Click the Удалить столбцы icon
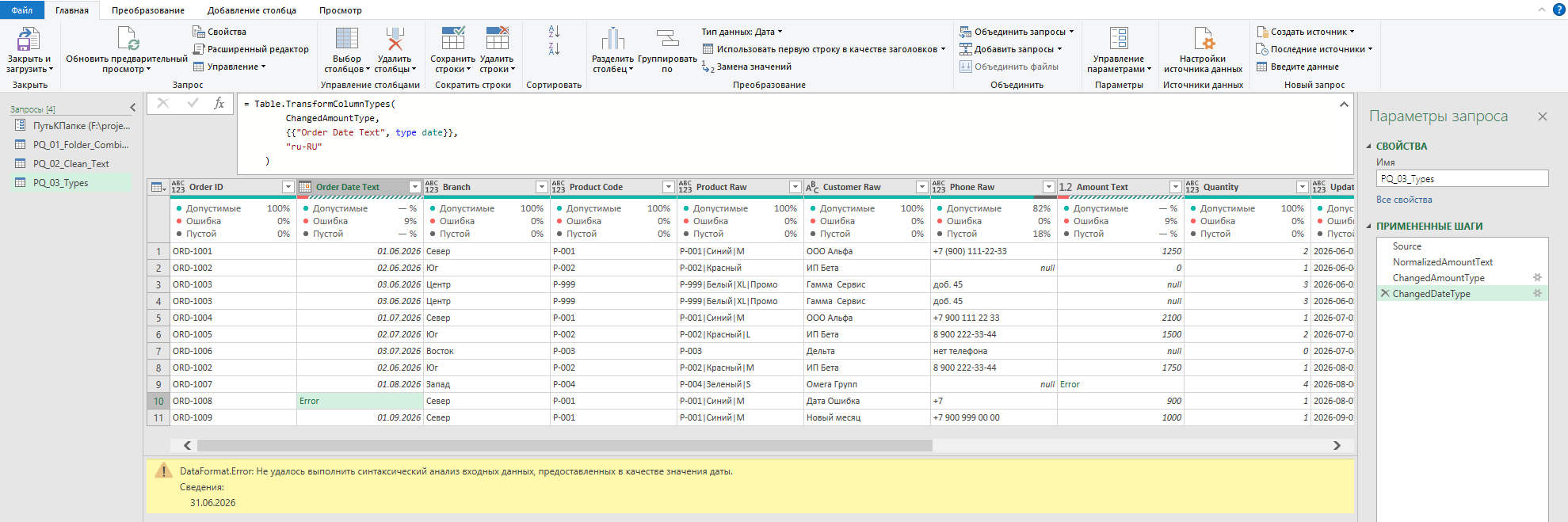 [395, 39]
